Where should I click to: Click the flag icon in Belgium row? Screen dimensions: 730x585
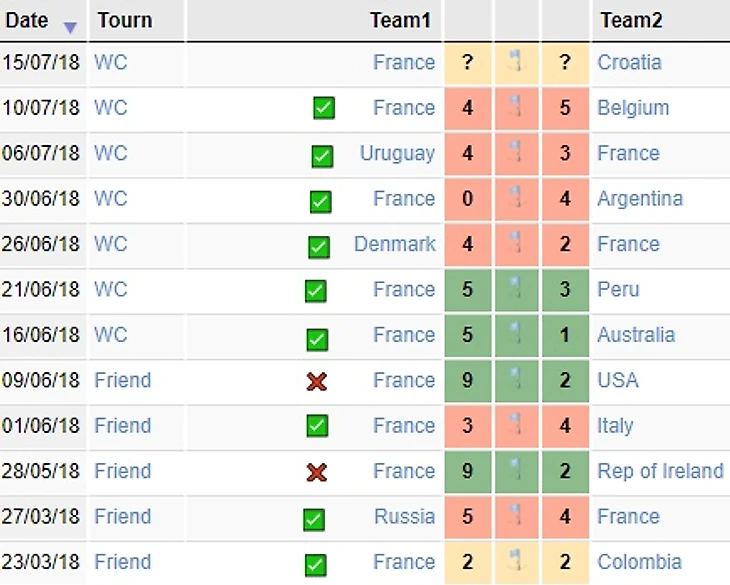(x=516, y=107)
